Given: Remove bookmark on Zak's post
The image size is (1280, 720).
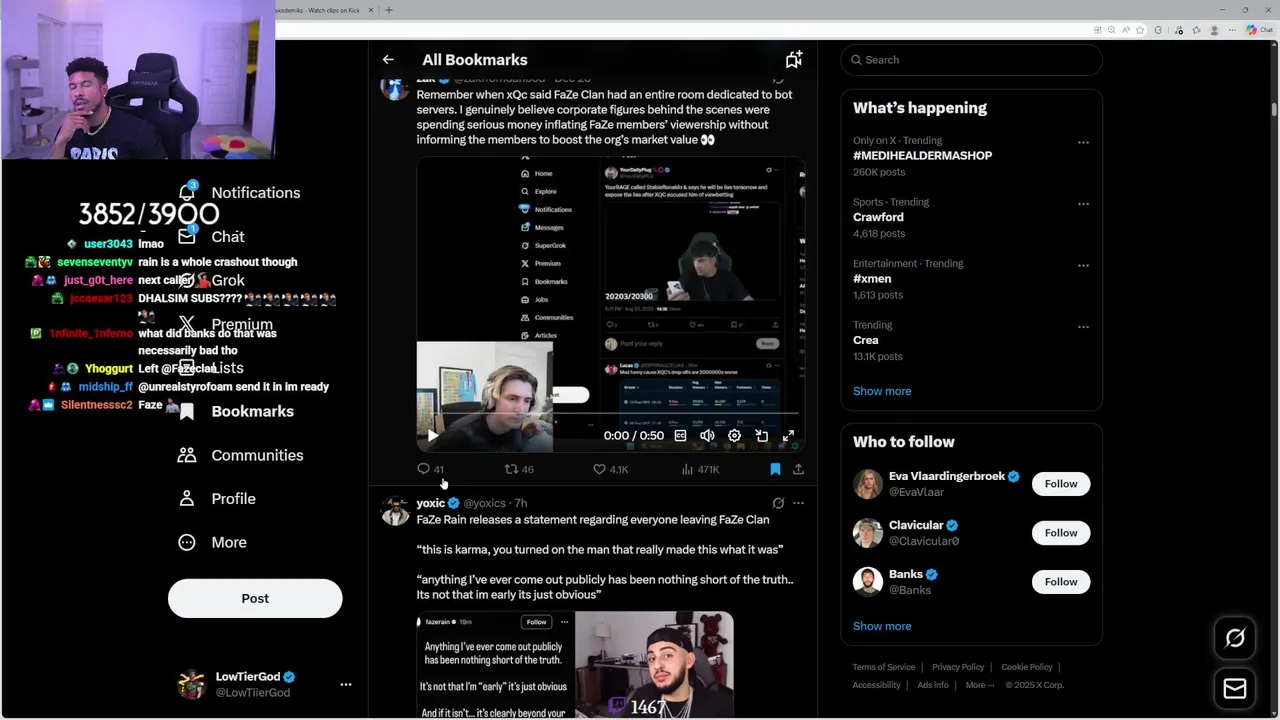Looking at the screenshot, I should [775, 469].
